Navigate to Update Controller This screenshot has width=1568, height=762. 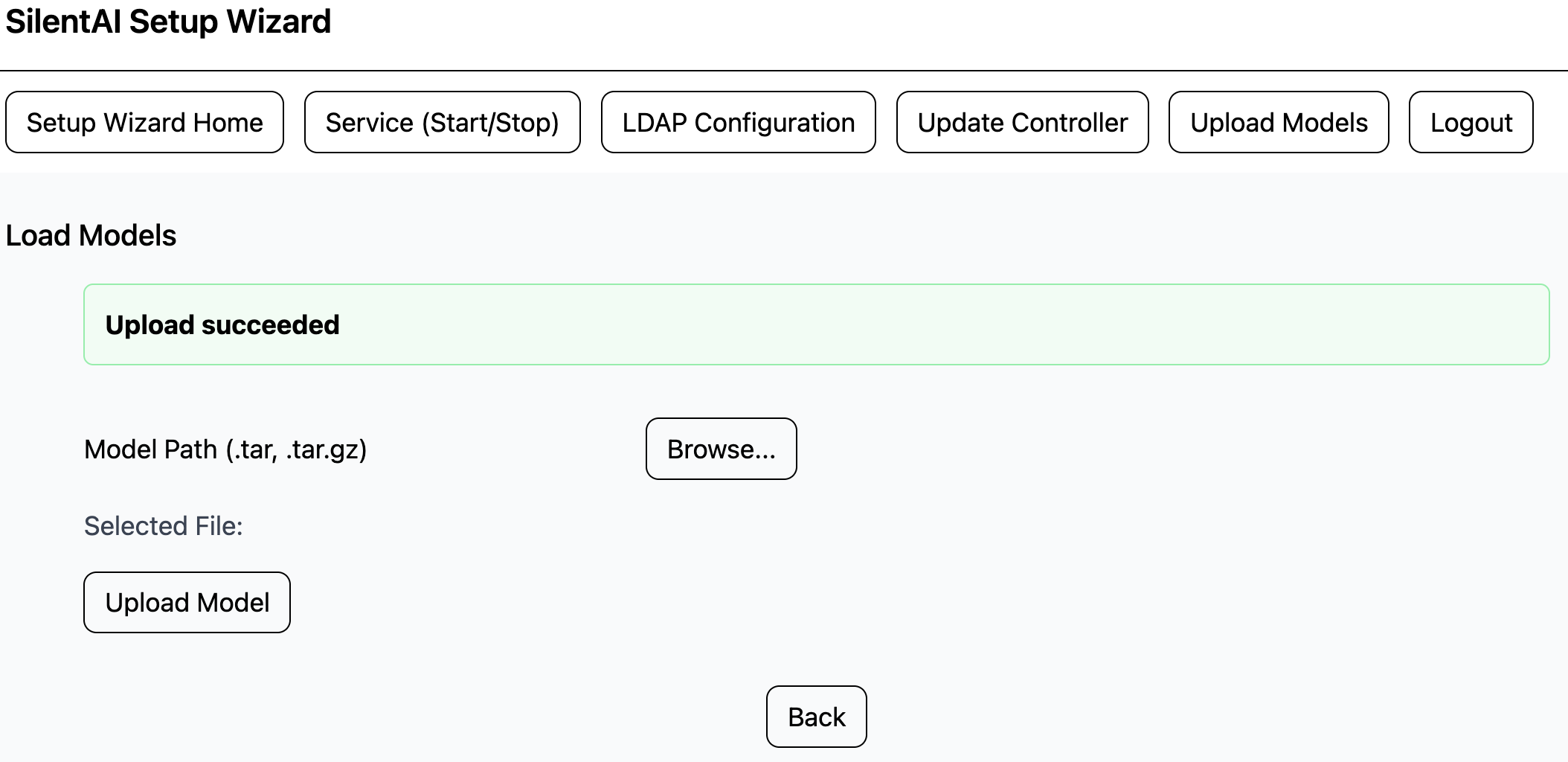point(1022,123)
